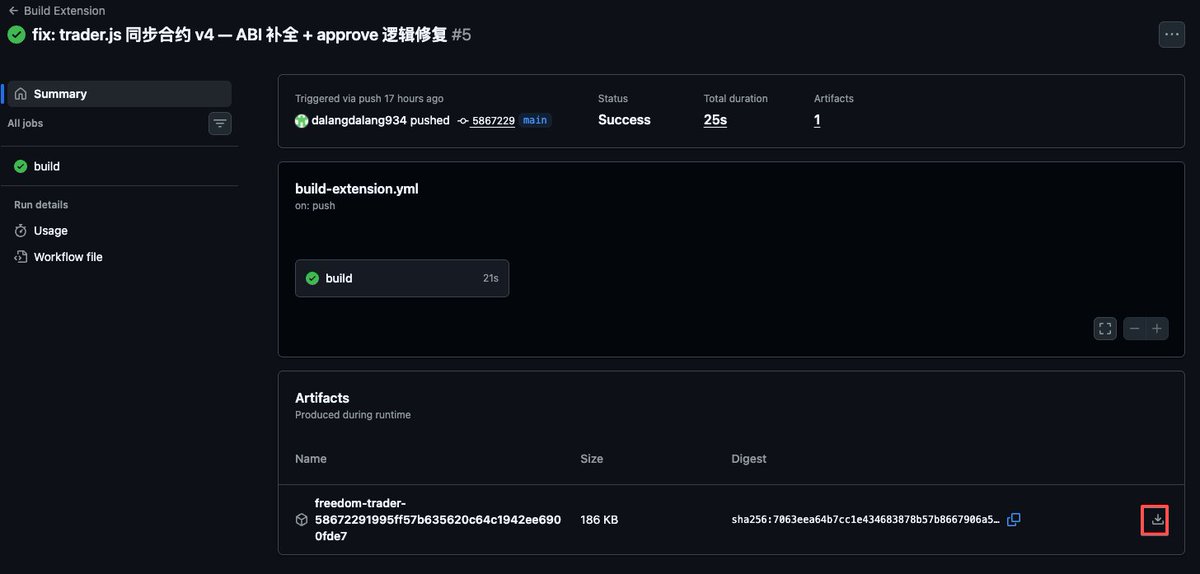Click the Usage stopwatch icon

click(x=21, y=230)
